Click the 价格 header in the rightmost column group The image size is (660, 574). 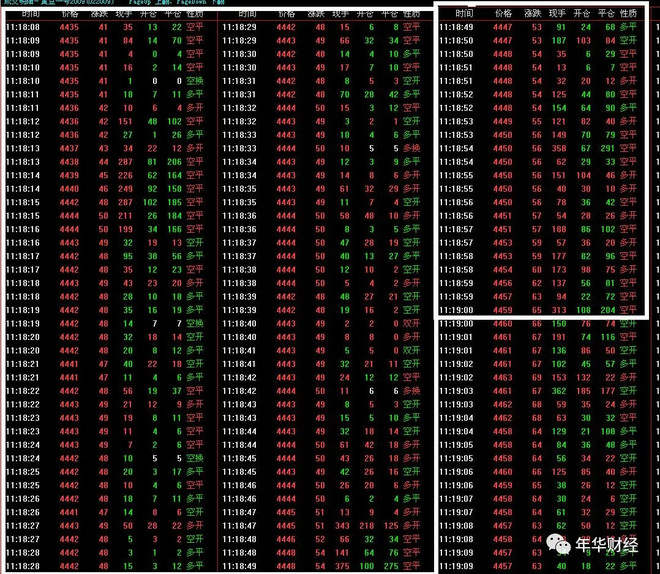[x=503, y=13]
